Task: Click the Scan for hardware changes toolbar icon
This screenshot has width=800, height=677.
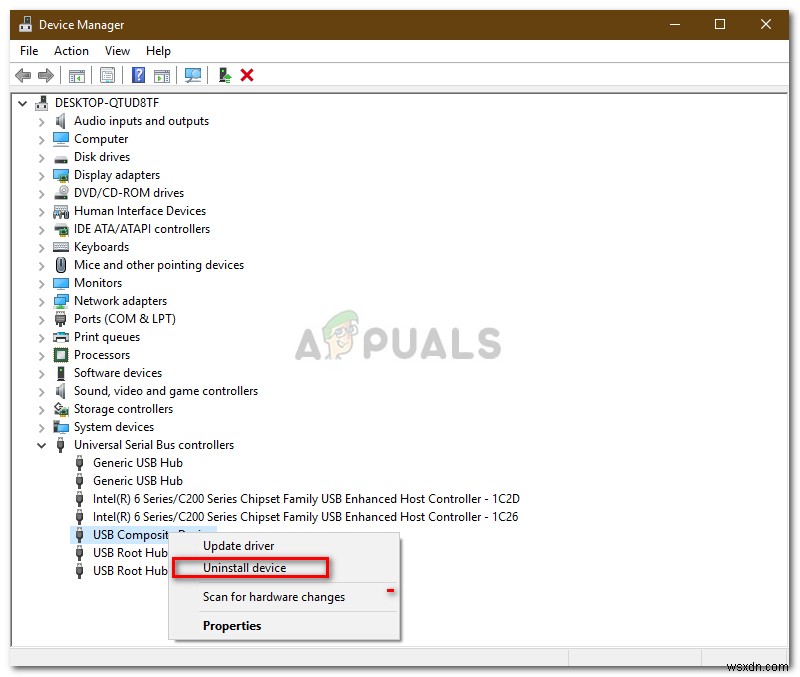Action: 192,75
